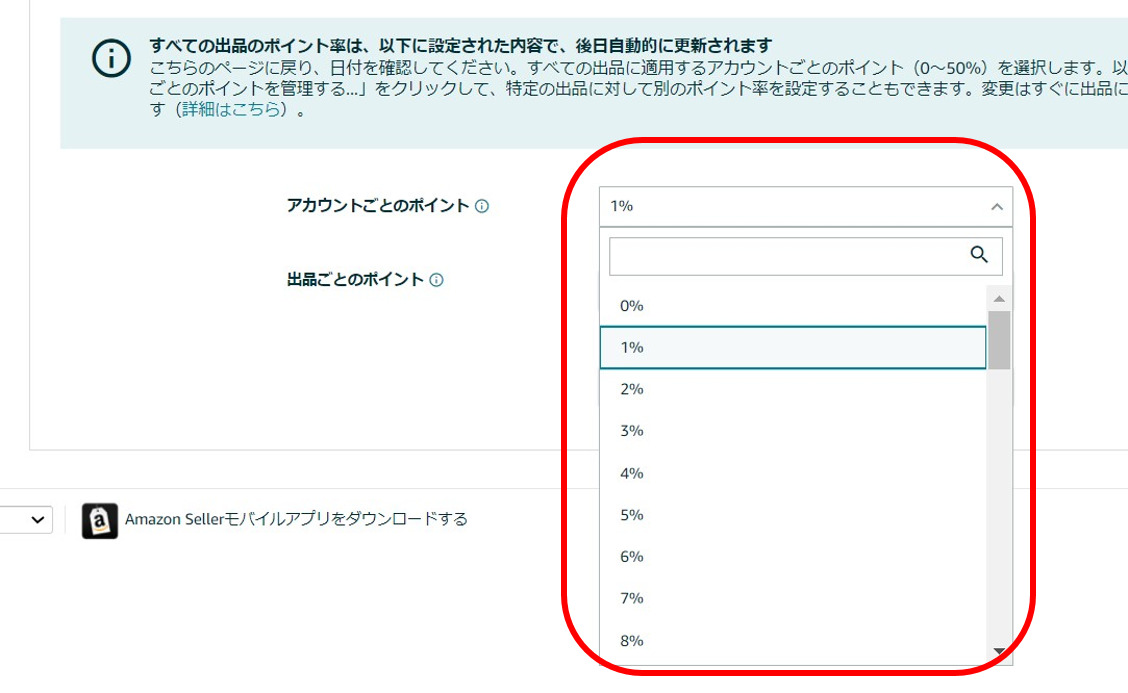
Task: Open the footer dropdown at bottom left
Action: coord(26,520)
